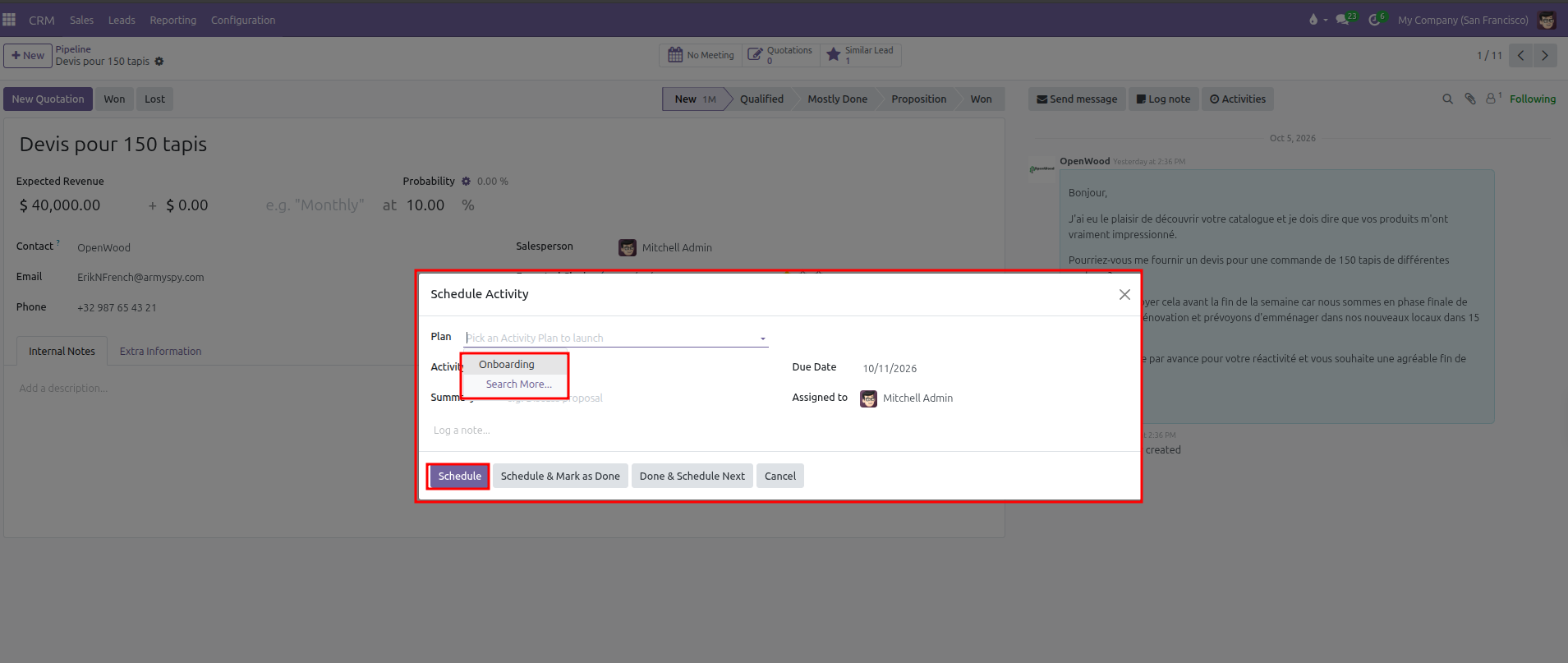Click the recurring revenue $ 0.00 field
This screenshot has height=663, width=1568.
[186, 205]
